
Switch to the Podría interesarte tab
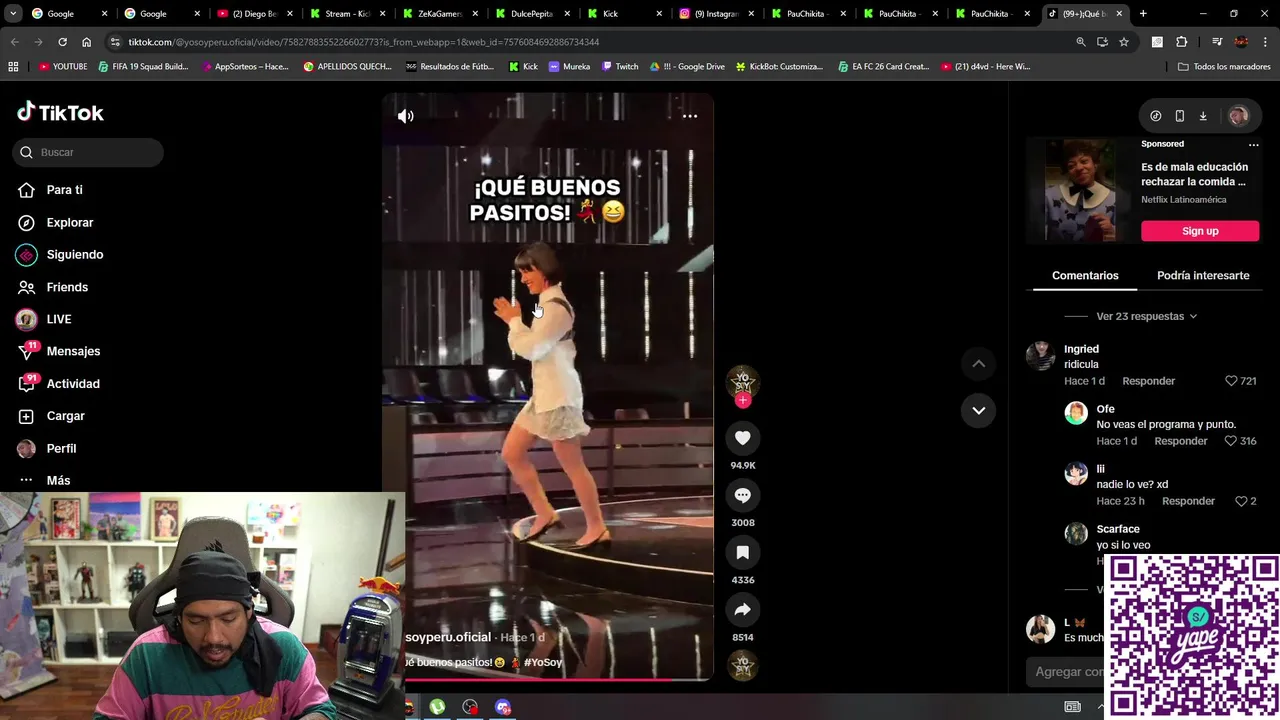click(x=1203, y=275)
